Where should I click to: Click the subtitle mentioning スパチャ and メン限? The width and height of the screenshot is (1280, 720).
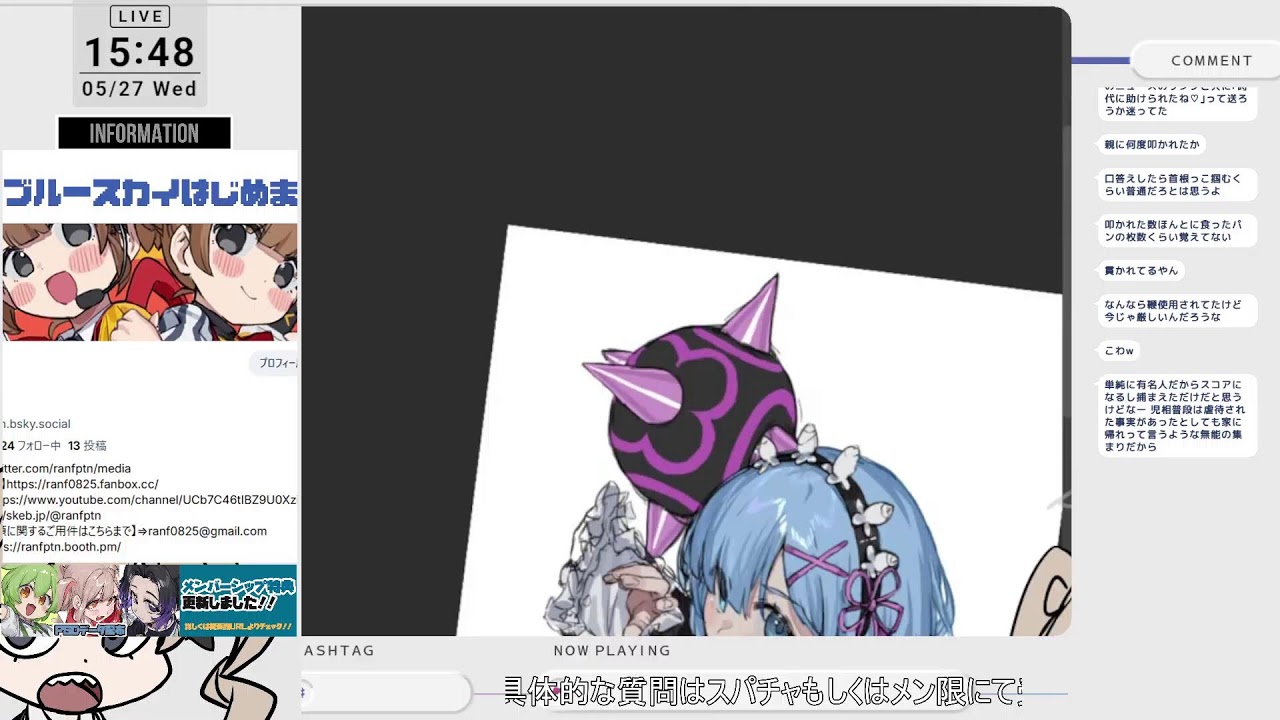coord(762,691)
